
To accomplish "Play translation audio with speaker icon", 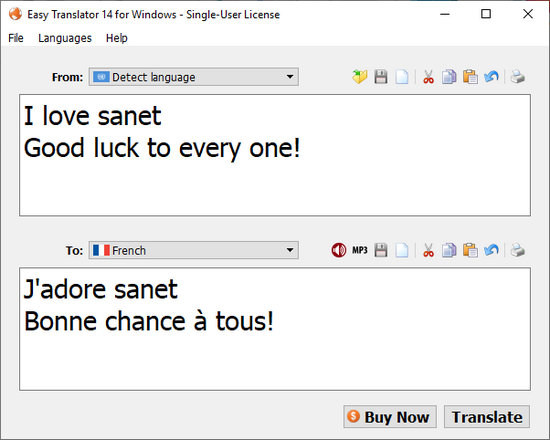I will (339, 250).
